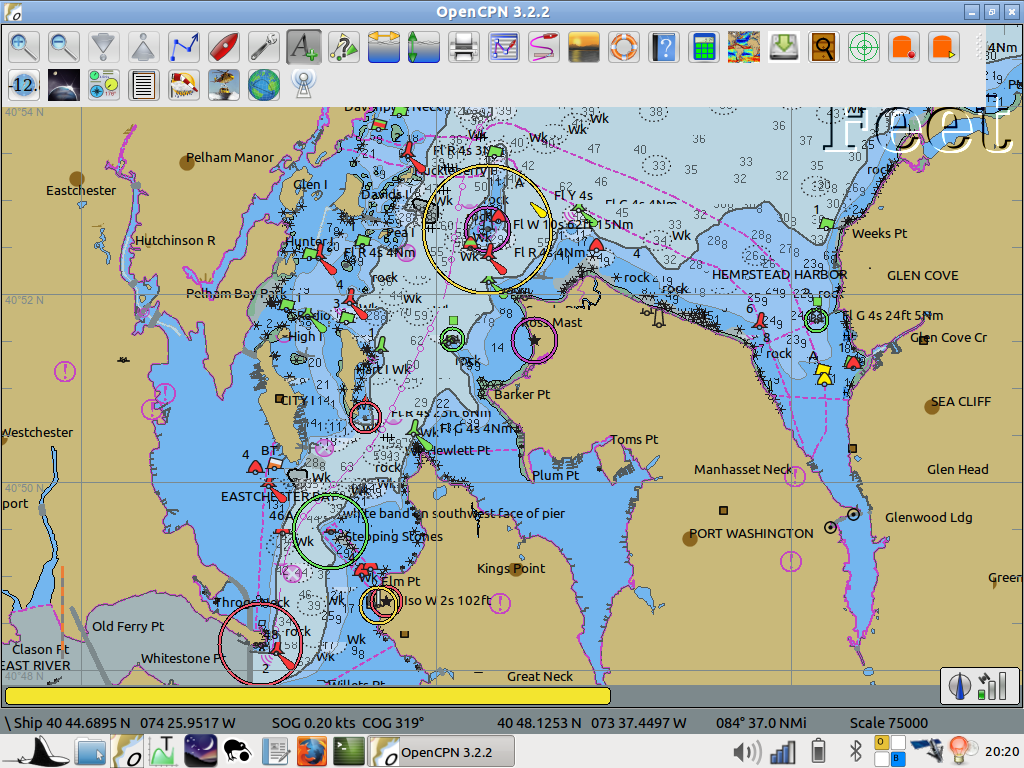Zoom in on the chart
This screenshot has width=1024, height=768.
point(24,47)
